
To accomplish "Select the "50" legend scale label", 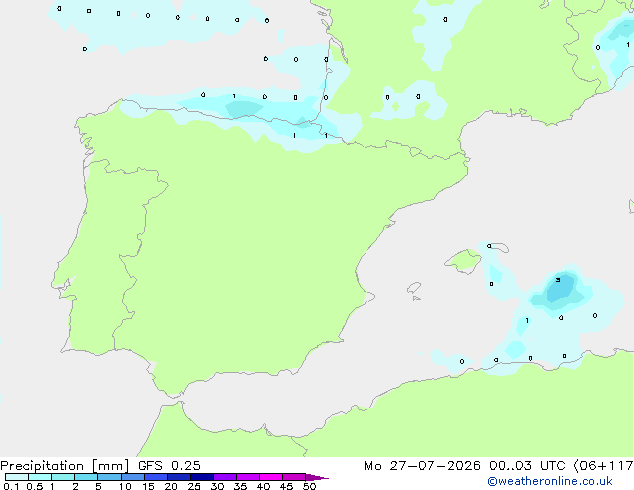I will [x=309, y=486].
